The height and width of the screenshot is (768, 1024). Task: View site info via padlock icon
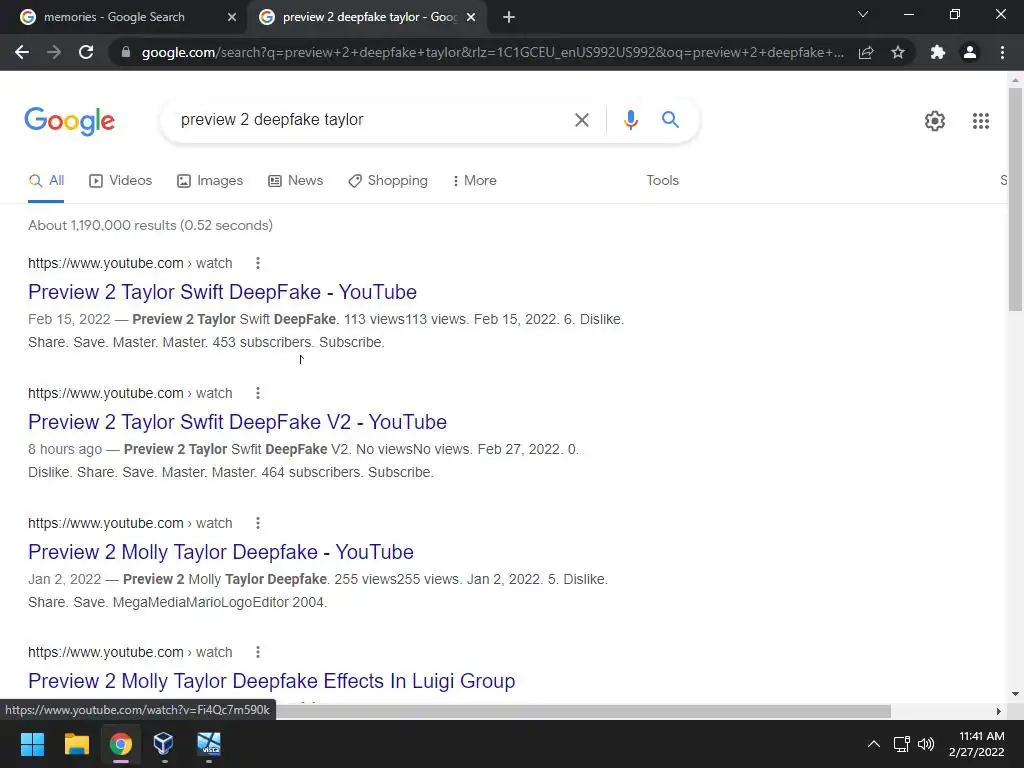pyautogui.click(x=126, y=52)
